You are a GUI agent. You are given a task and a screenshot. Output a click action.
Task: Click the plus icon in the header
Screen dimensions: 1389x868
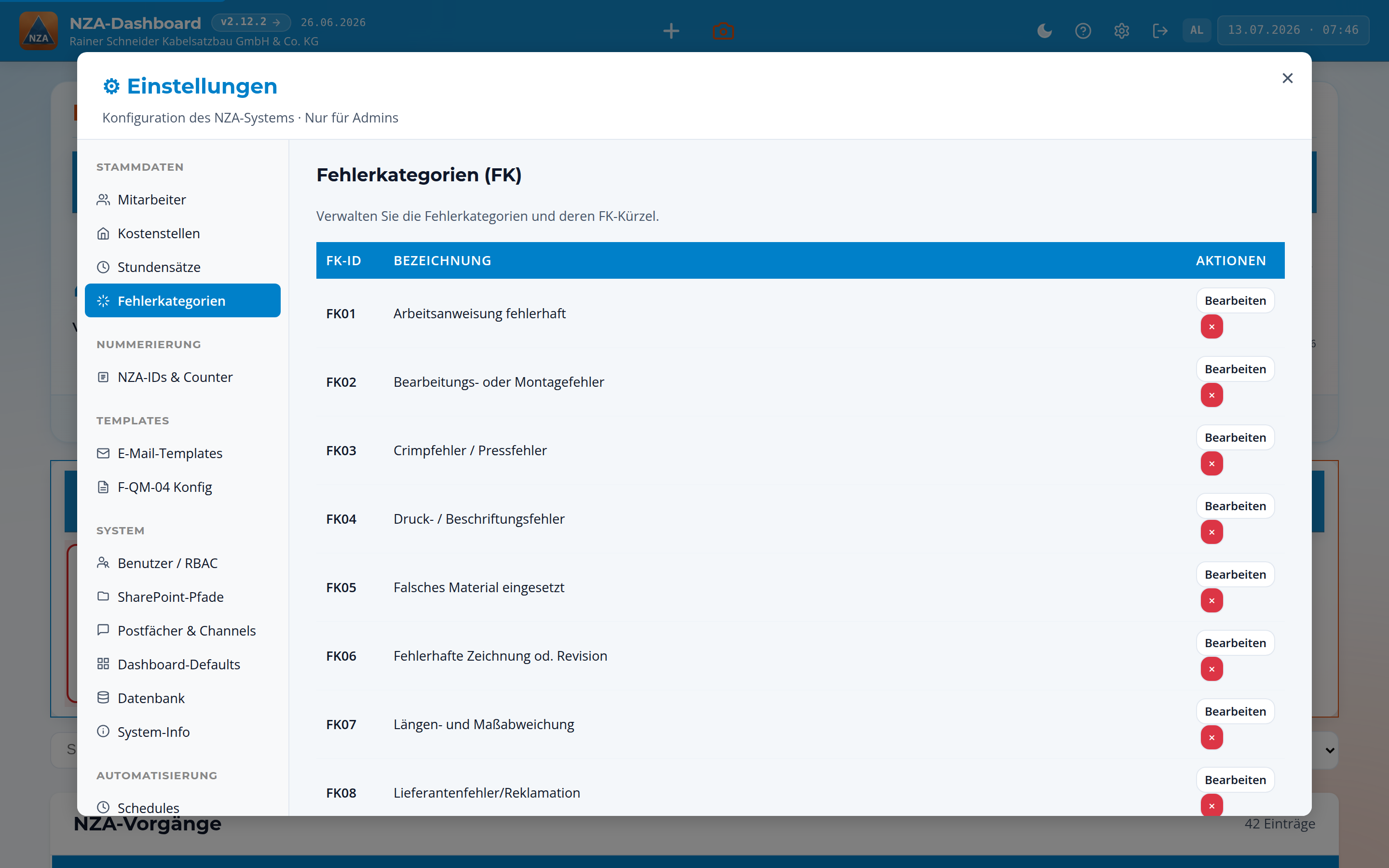[x=671, y=30]
